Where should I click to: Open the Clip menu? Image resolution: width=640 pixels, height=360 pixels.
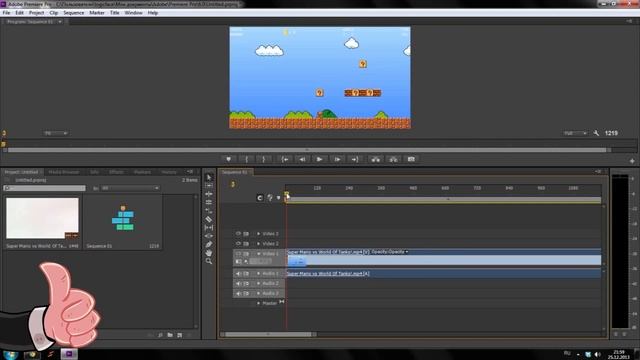click(x=53, y=13)
